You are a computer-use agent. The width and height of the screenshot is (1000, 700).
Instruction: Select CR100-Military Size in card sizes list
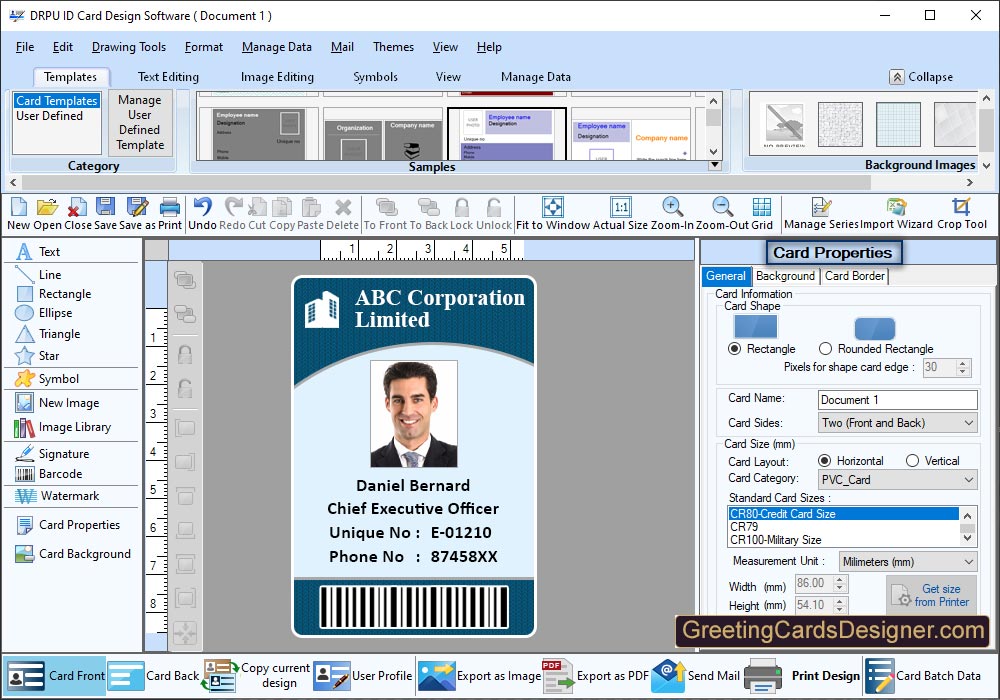[x=776, y=540]
